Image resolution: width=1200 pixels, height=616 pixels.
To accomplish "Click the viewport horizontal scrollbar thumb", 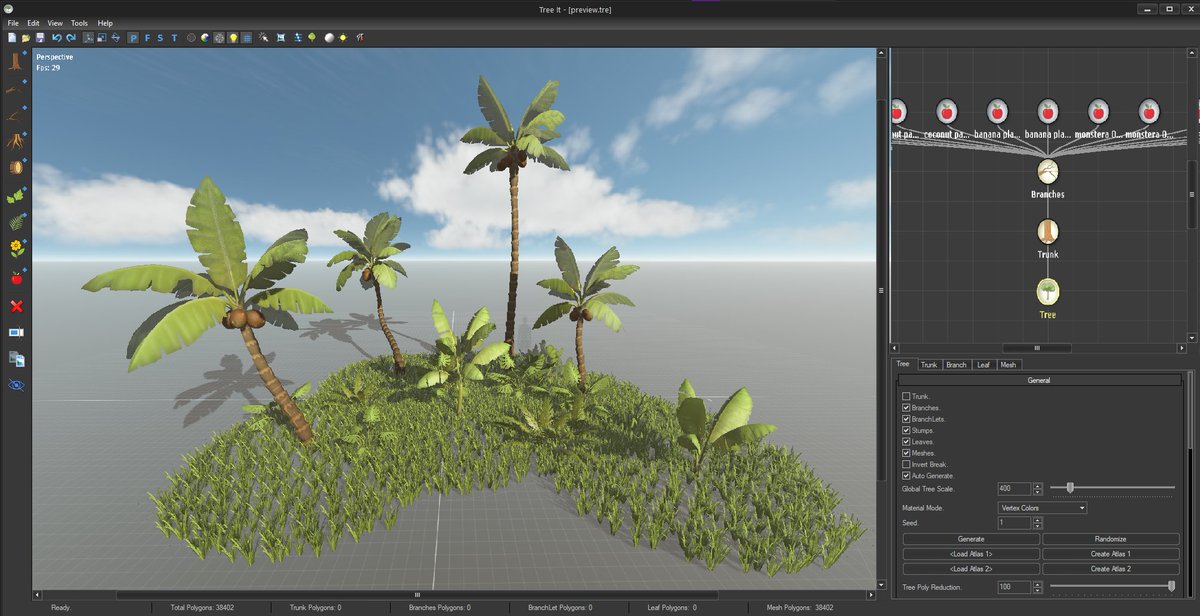I will click(x=417, y=594).
